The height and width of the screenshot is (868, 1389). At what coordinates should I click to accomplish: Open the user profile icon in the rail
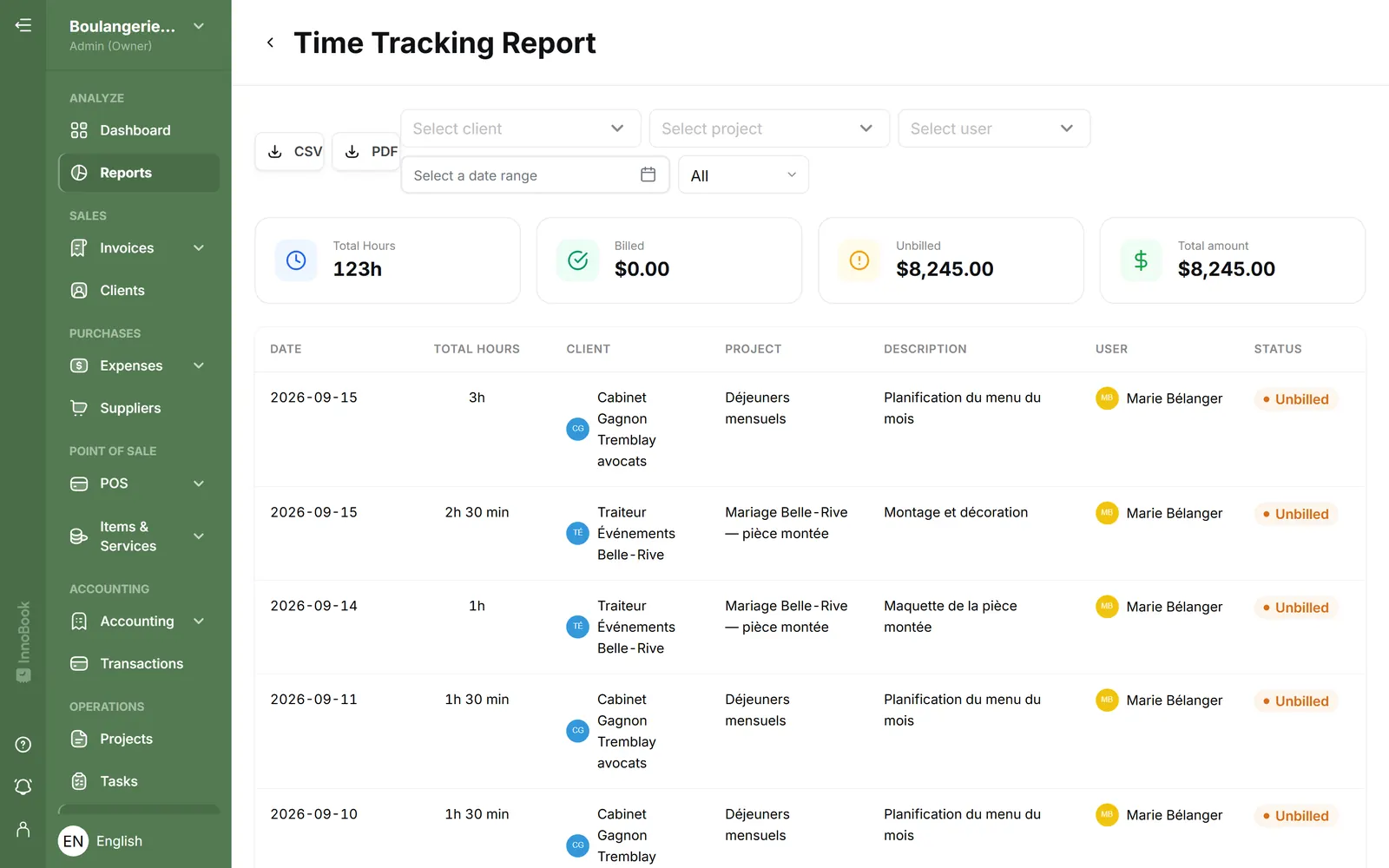tap(23, 830)
